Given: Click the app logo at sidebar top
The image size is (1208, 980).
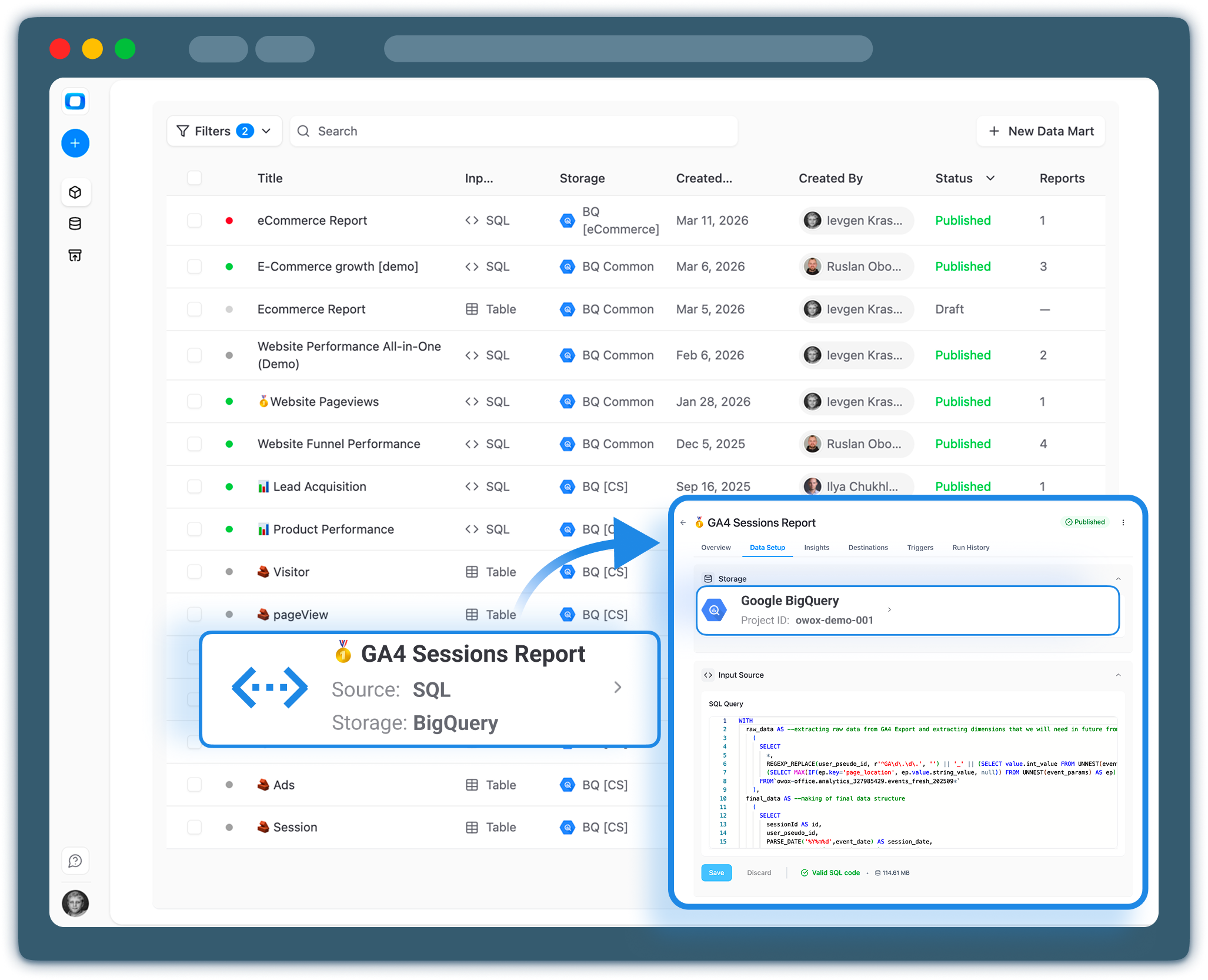Looking at the screenshot, I should [x=75, y=101].
